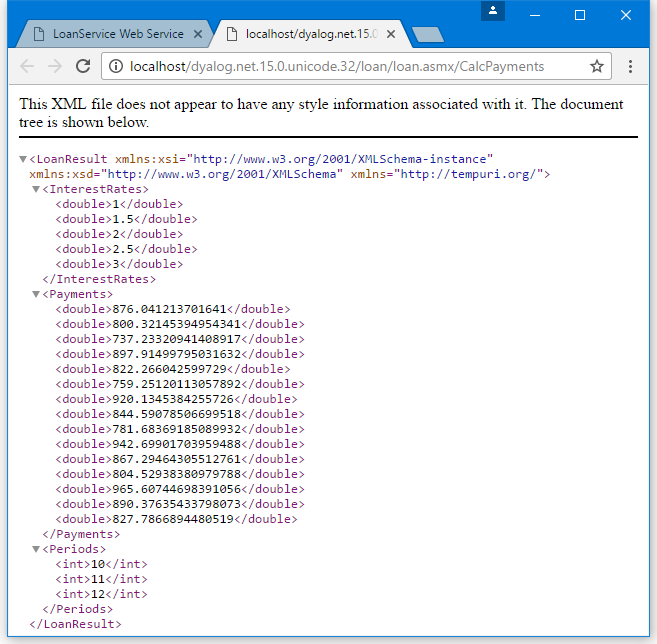657x644 pixels.
Task: Open the Chrome user profile icon
Action: pyautogui.click(x=494, y=12)
